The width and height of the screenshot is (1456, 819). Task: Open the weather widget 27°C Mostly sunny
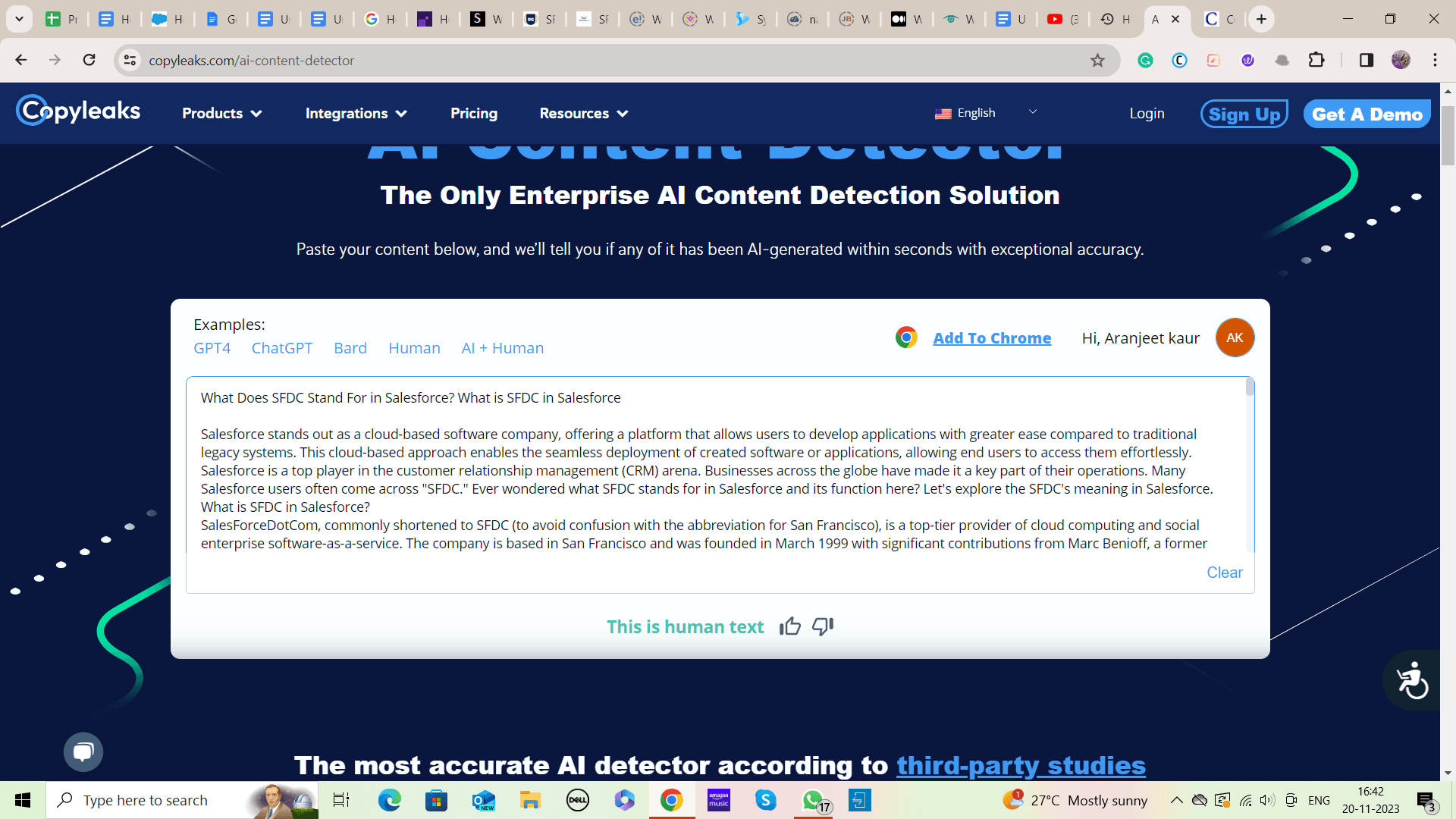[1075, 800]
